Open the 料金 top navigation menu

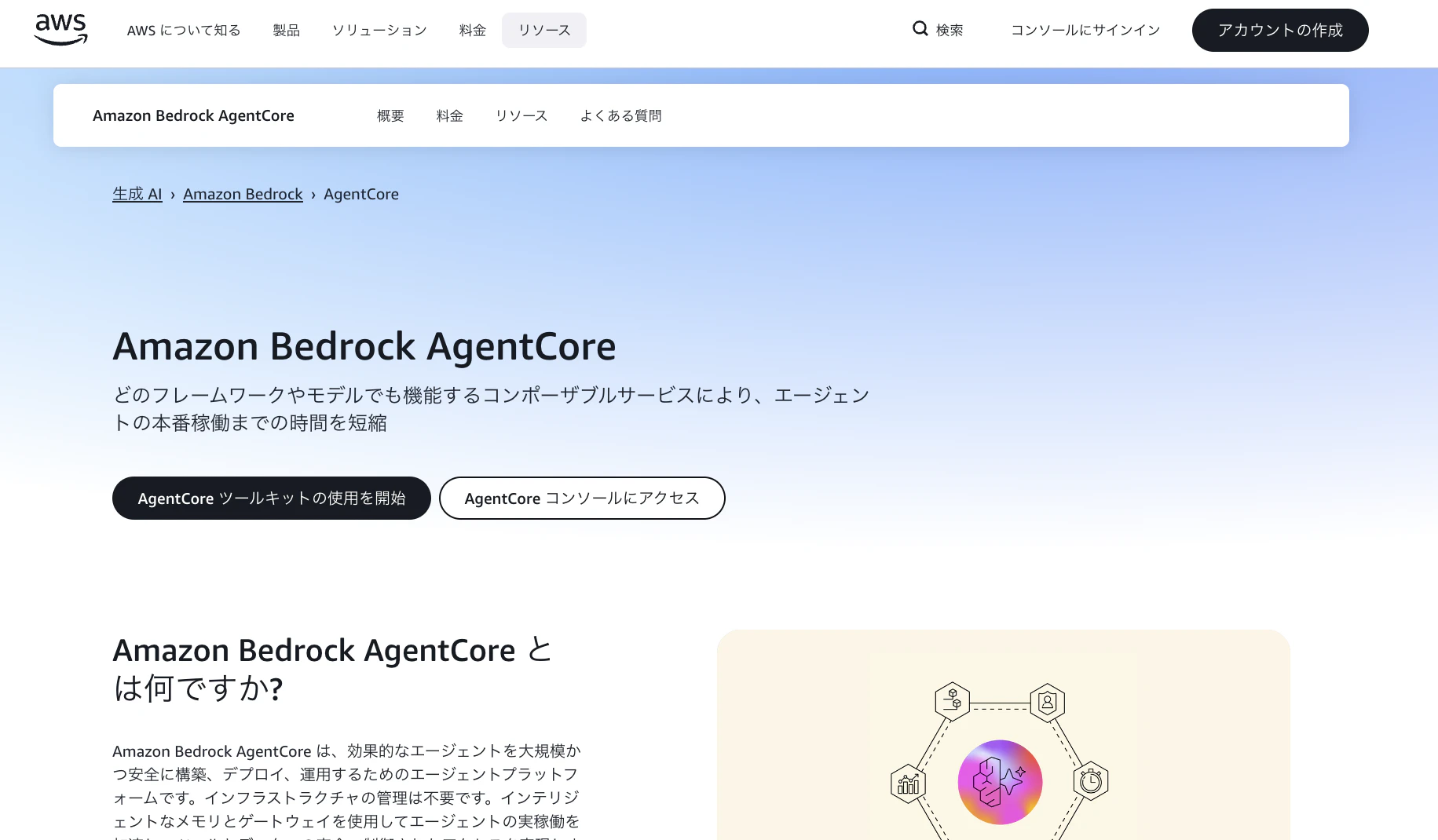click(472, 30)
